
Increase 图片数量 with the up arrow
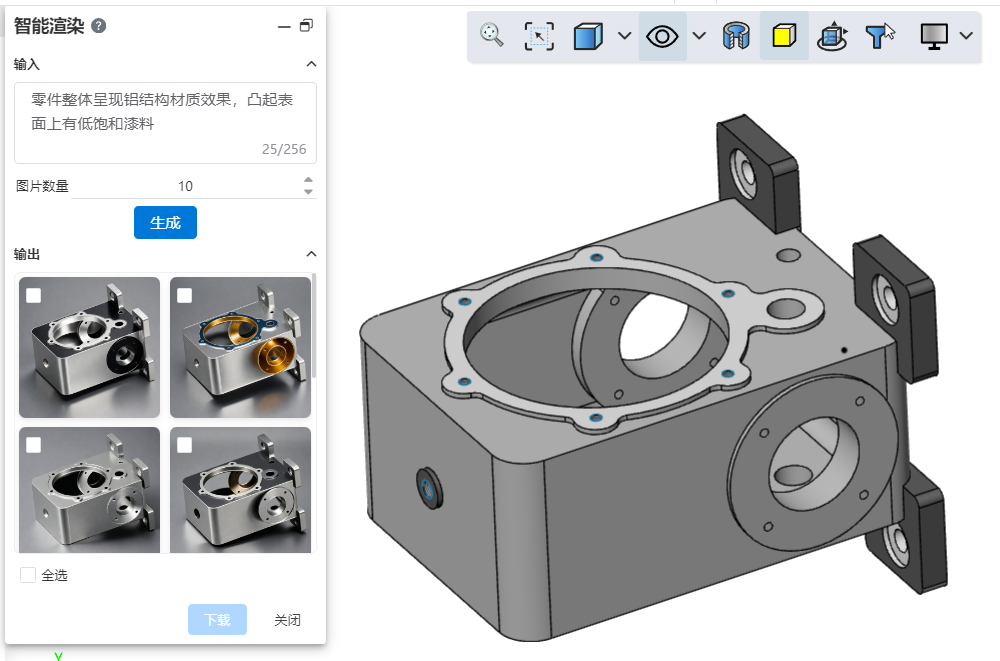pyautogui.click(x=308, y=180)
